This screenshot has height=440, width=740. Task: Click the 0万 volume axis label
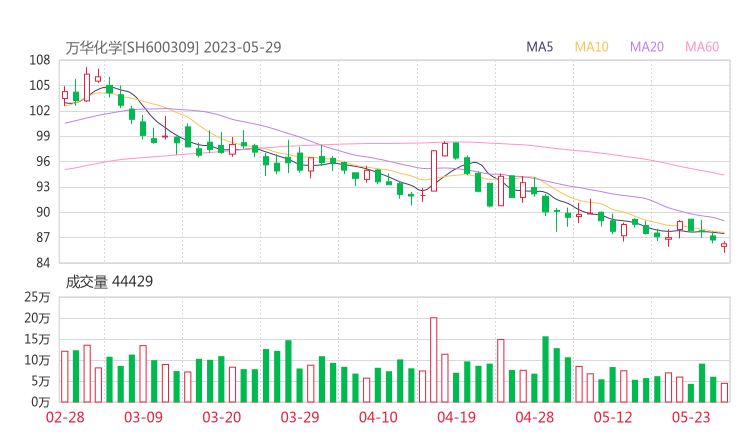41,402
